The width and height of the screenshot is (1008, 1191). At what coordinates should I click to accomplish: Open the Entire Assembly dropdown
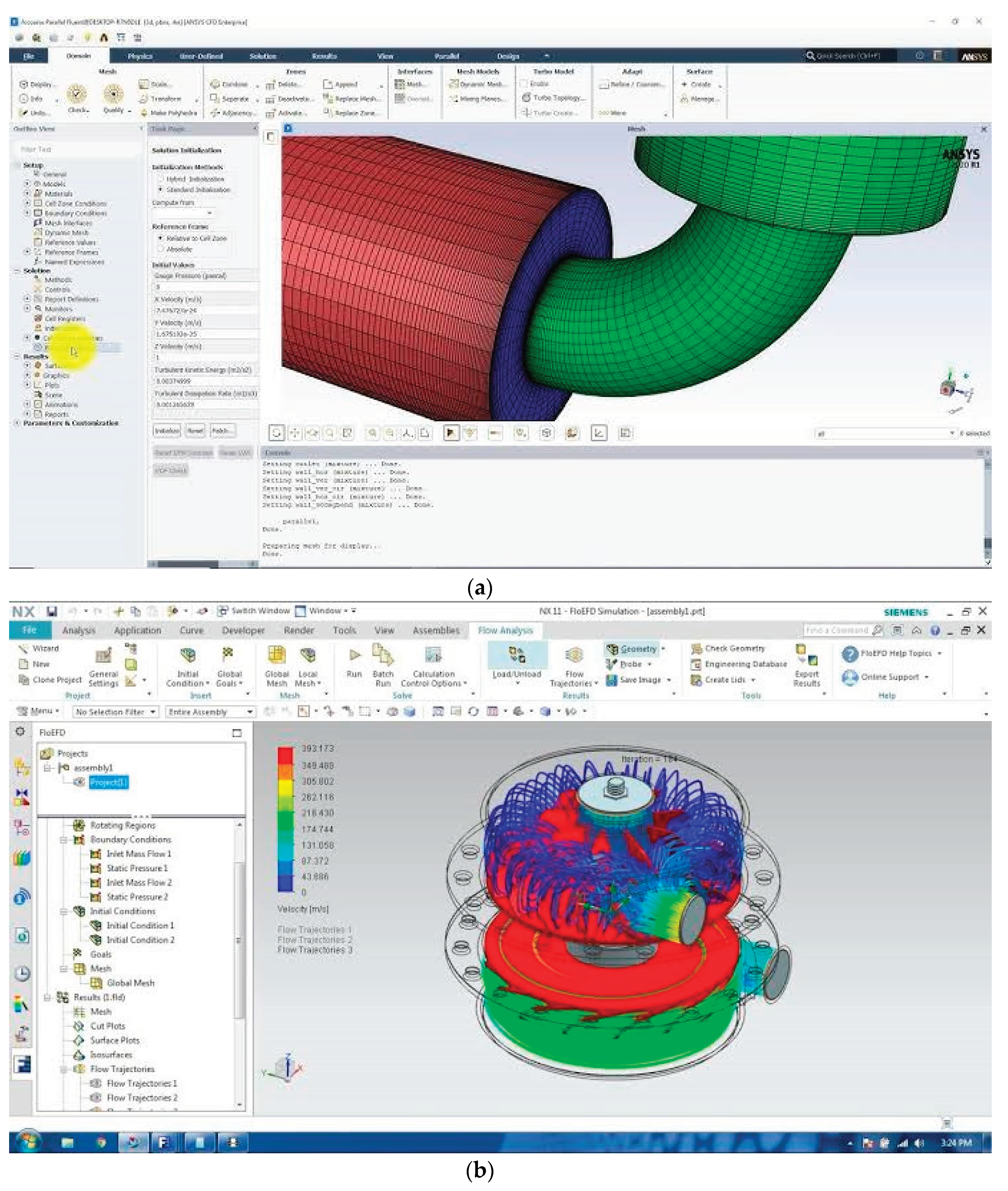point(210,712)
